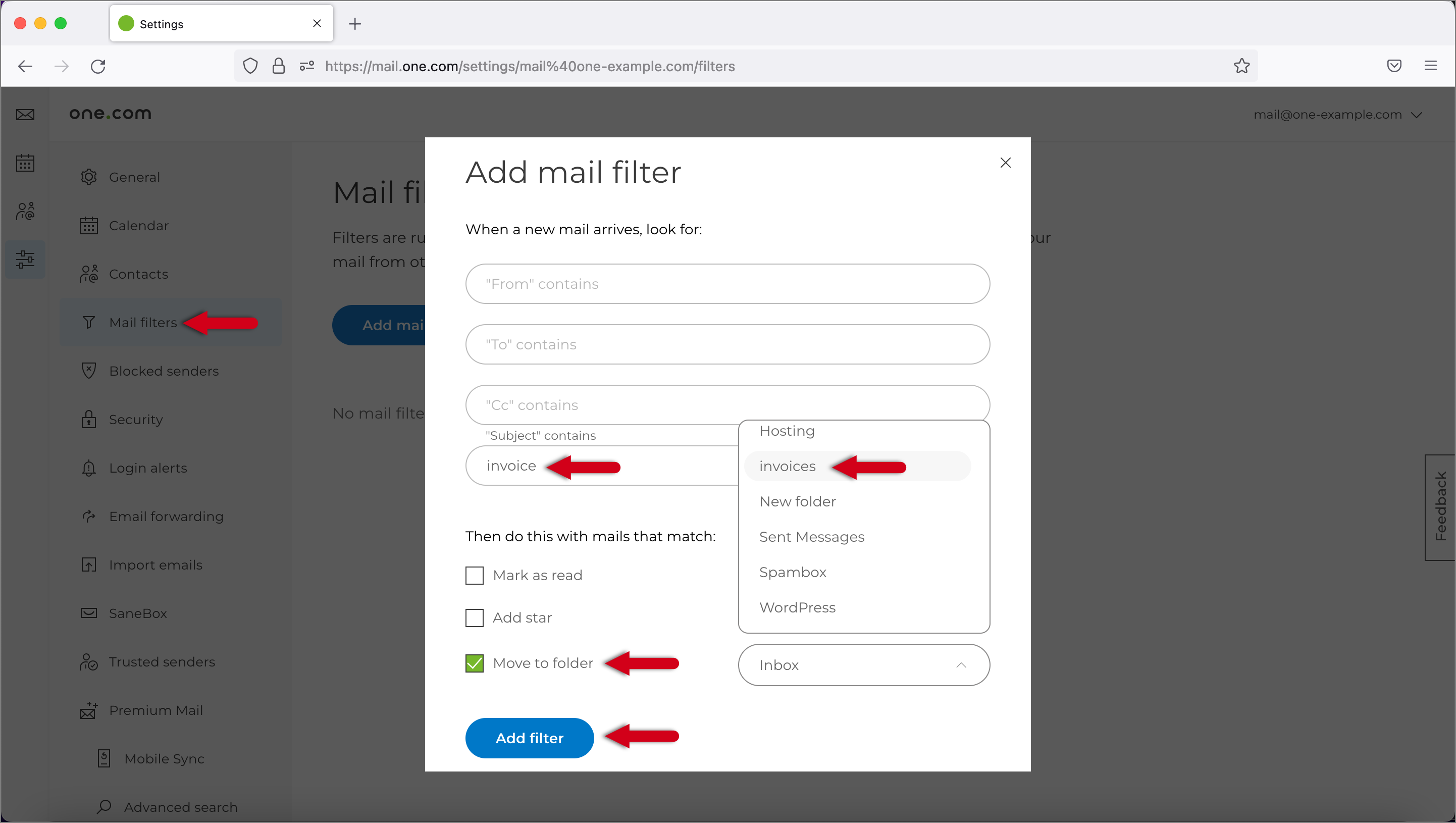Click the bookmark star in the address bar
The width and height of the screenshot is (1456, 823).
coord(1241,66)
